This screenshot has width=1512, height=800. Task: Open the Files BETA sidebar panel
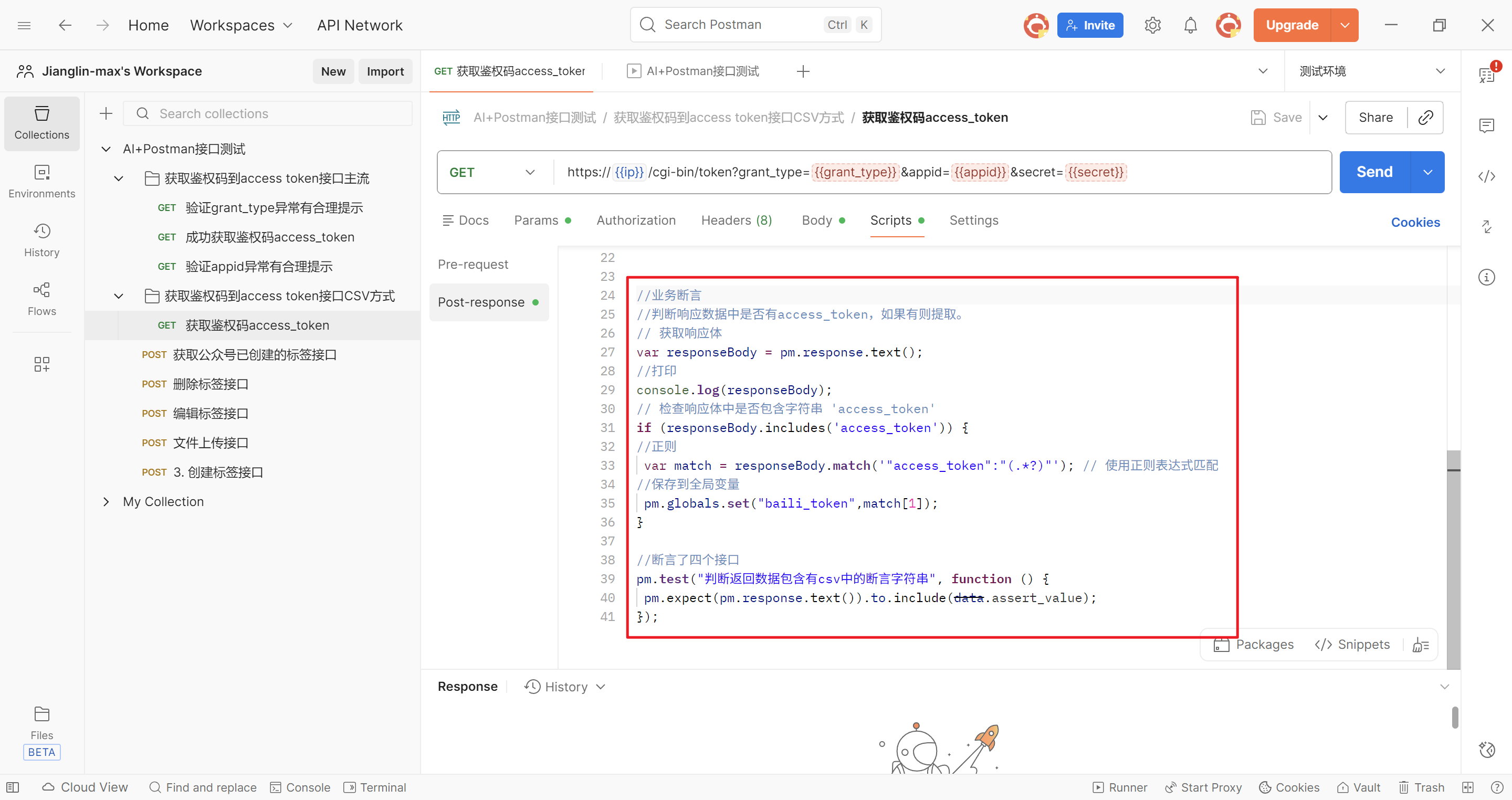tap(41, 732)
